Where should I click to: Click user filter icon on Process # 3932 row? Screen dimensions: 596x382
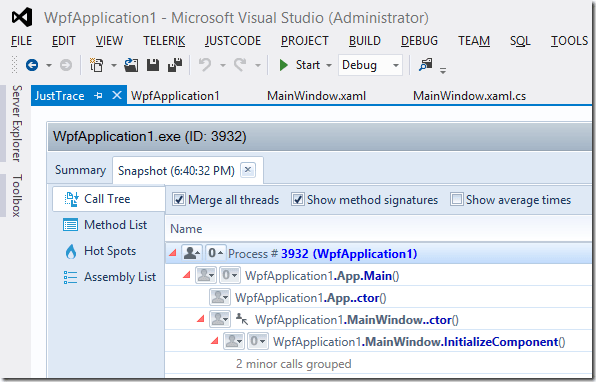point(192,253)
